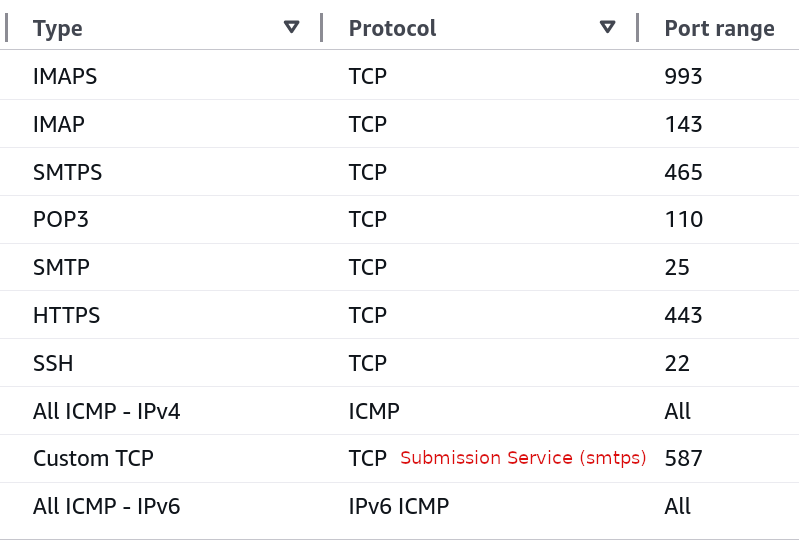Click port 443 value

[x=683, y=315]
